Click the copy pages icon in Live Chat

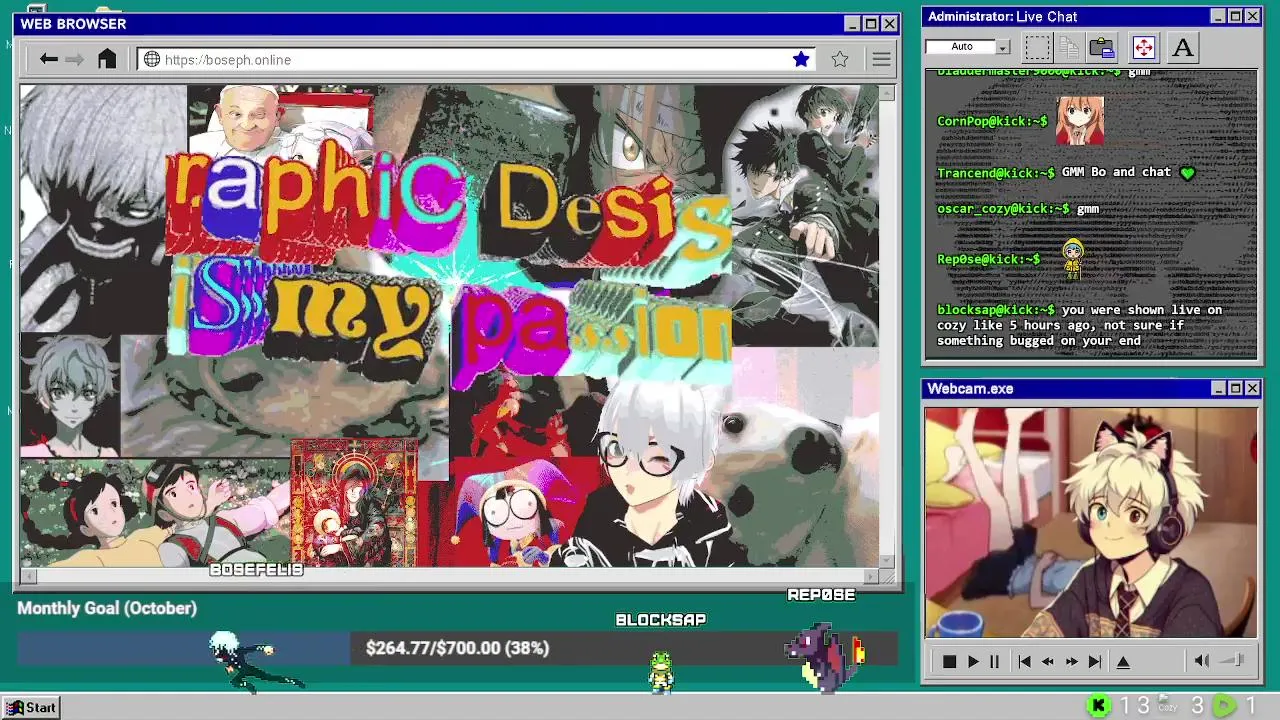[1069, 47]
